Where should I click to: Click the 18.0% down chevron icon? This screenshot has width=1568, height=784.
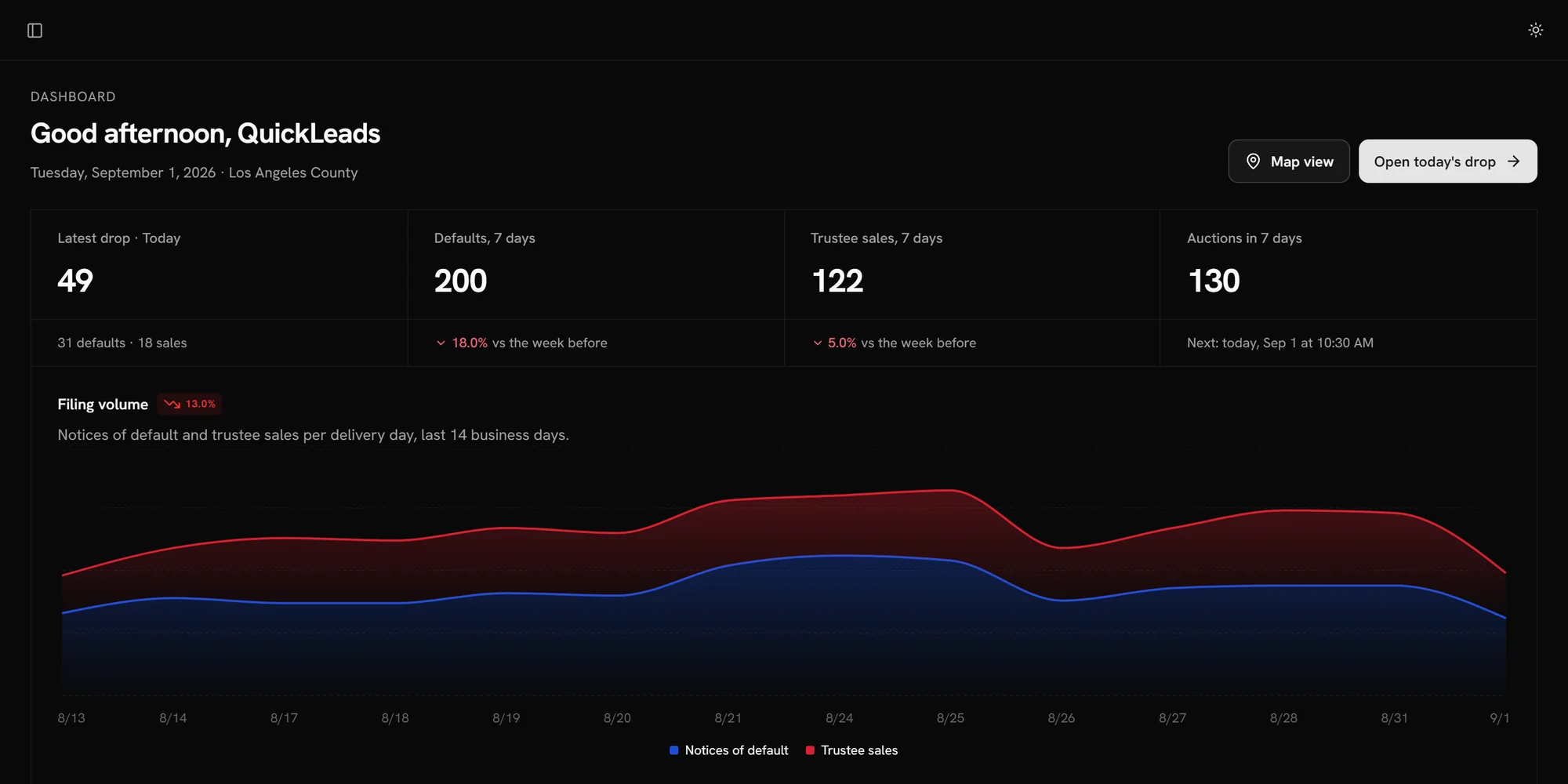pyautogui.click(x=441, y=343)
